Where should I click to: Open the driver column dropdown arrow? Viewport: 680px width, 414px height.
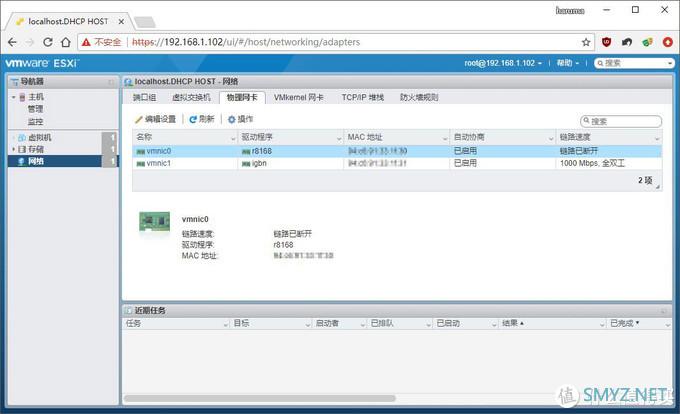[x=339, y=138]
